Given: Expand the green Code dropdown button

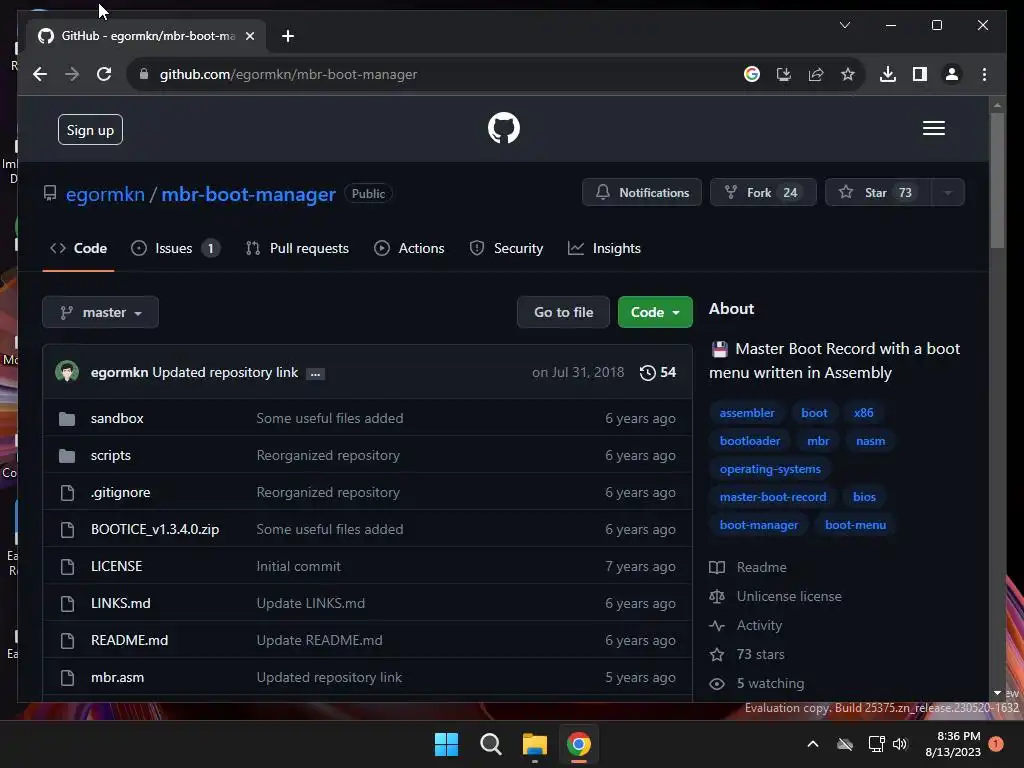Looking at the screenshot, I should [655, 312].
